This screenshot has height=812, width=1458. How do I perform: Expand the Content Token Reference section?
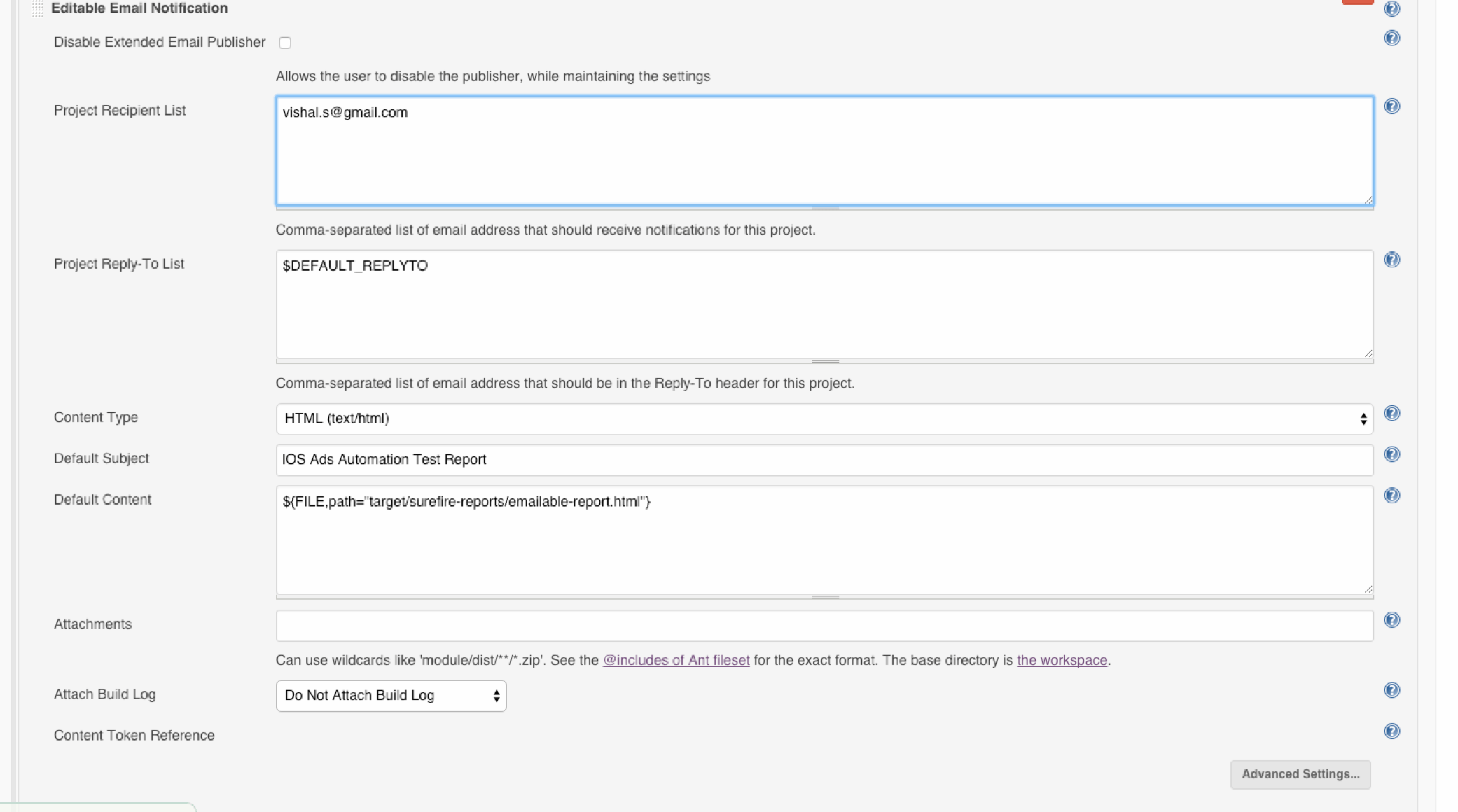tap(134, 735)
